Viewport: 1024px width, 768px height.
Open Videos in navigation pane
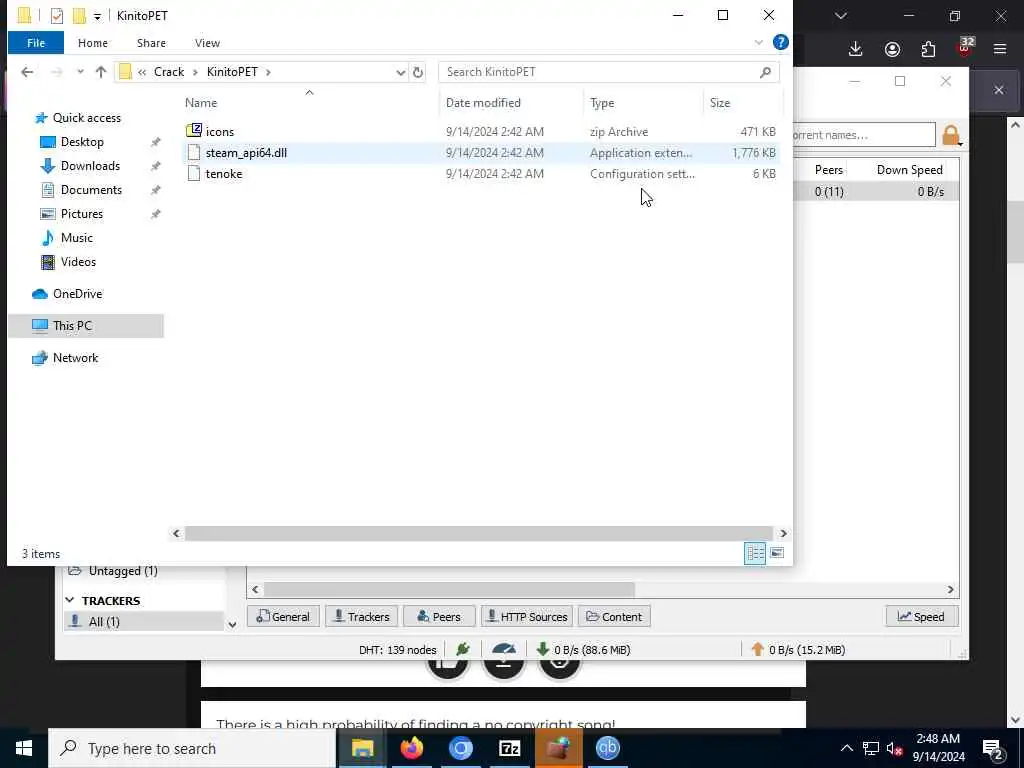tap(78, 262)
